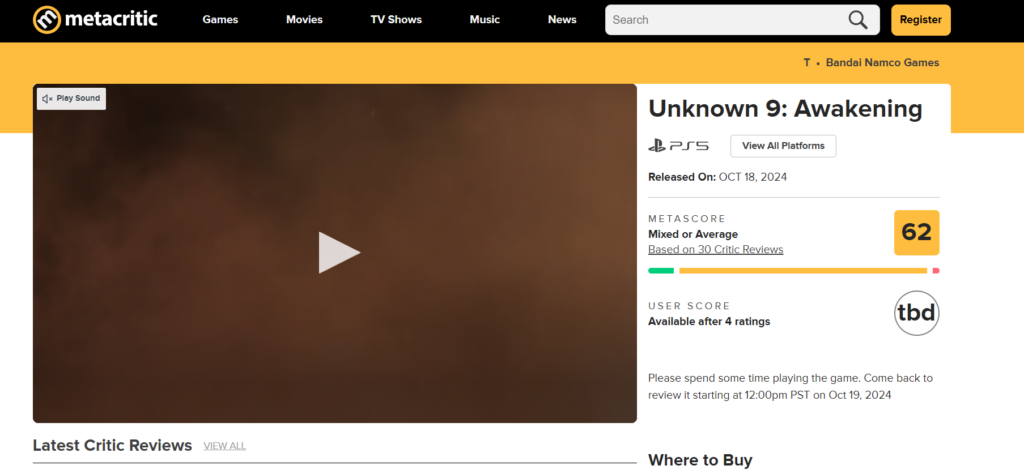Click the tbd user score circle
Image resolution: width=1024 pixels, height=474 pixels.
click(x=916, y=313)
